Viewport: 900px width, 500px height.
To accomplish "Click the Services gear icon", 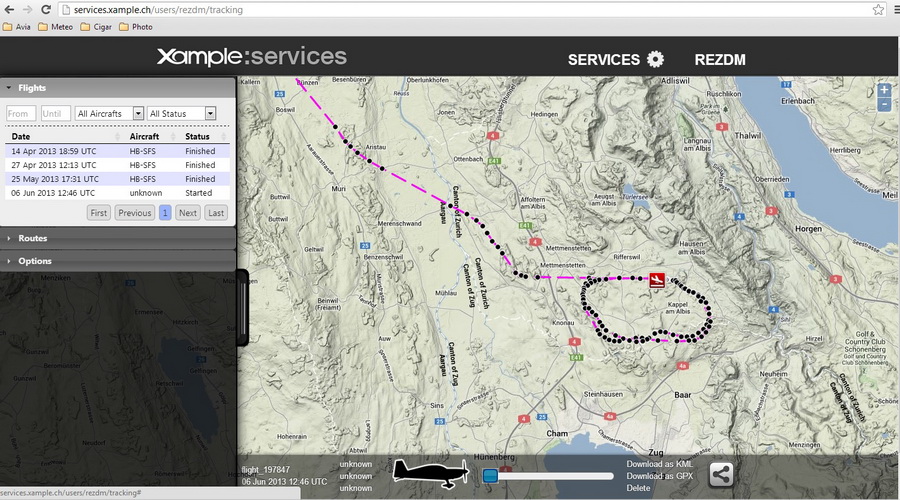I will [x=655, y=59].
